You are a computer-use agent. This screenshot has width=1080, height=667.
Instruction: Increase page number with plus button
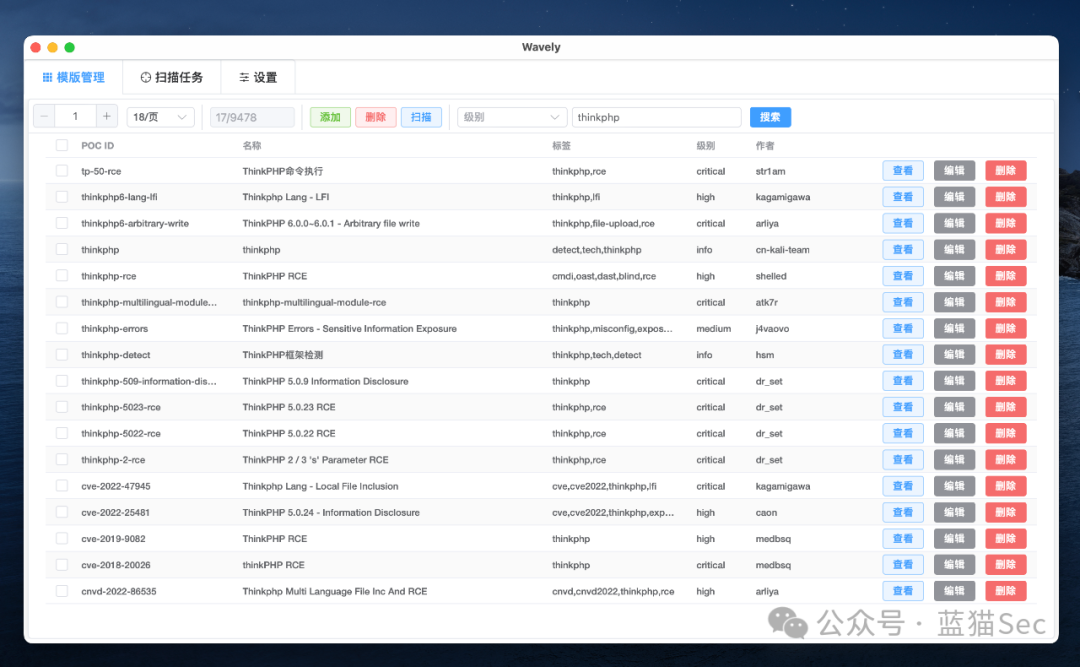[107, 116]
